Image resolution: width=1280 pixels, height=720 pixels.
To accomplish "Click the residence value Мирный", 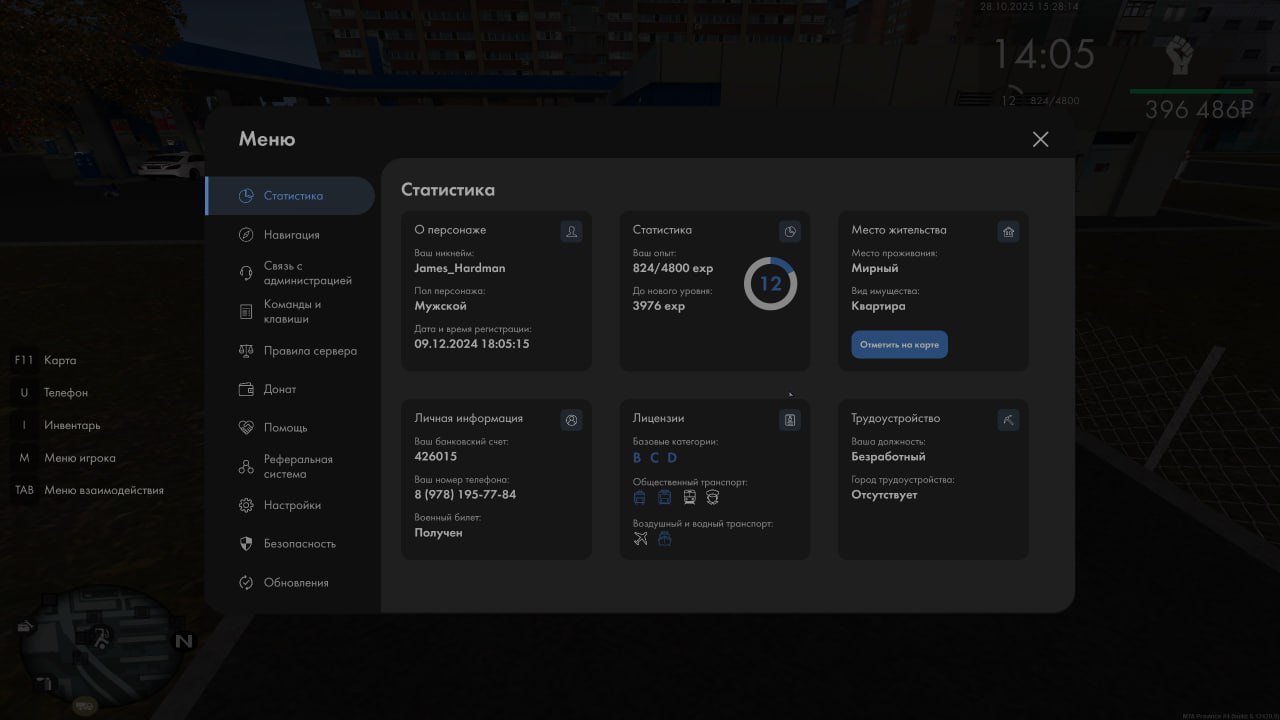I will pyautogui.click(x=875, y=268).
